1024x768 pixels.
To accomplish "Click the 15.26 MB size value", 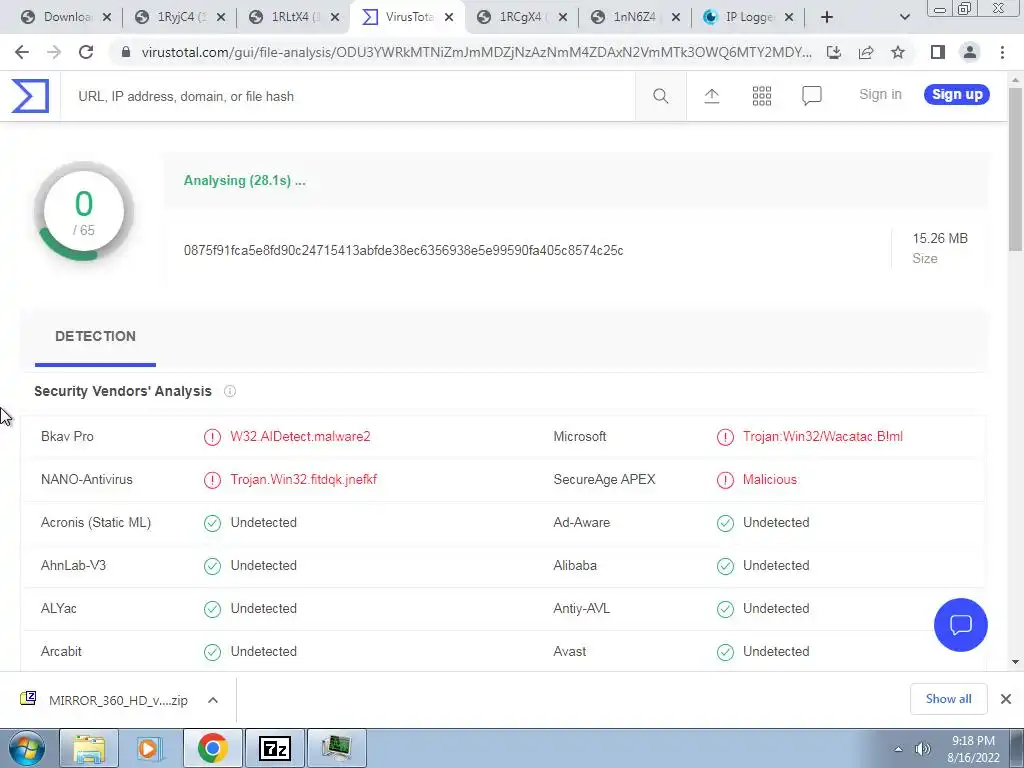I will 940,238.
